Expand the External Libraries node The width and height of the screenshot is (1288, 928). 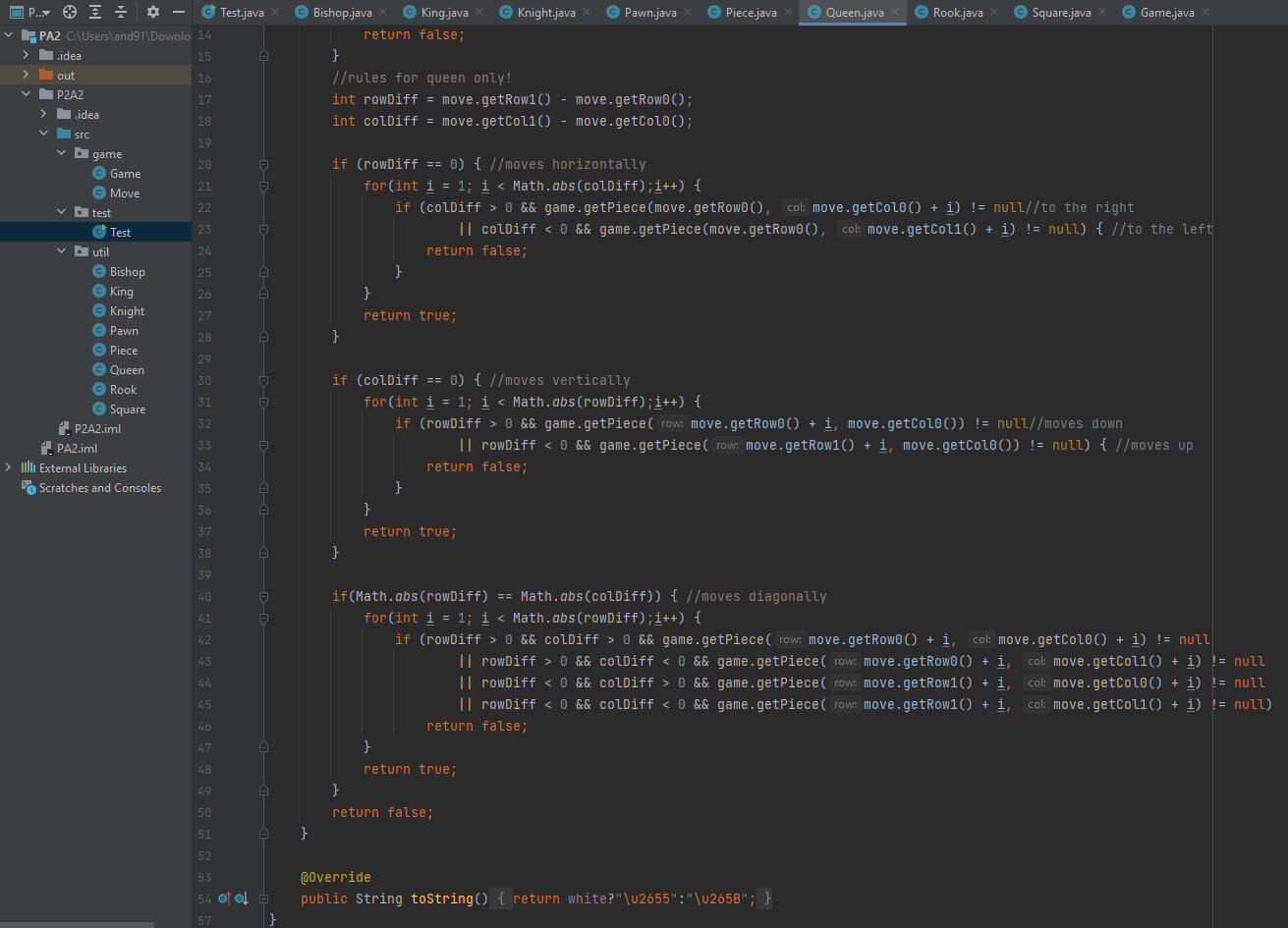(8, 467)
